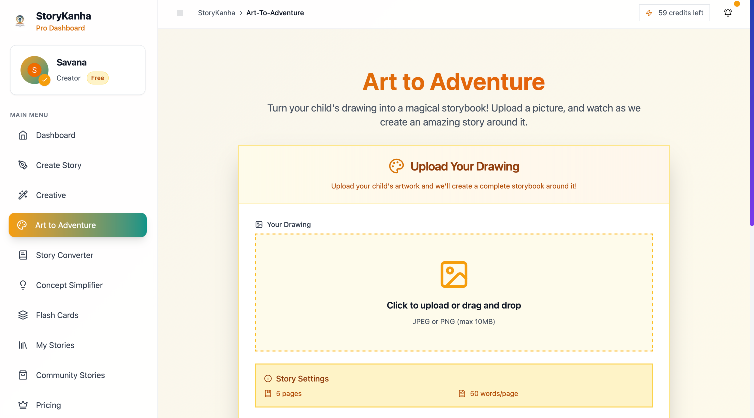The image size is (754, 418).
Task: Click the Flash Cards stack icon
Action: point(23,315)
